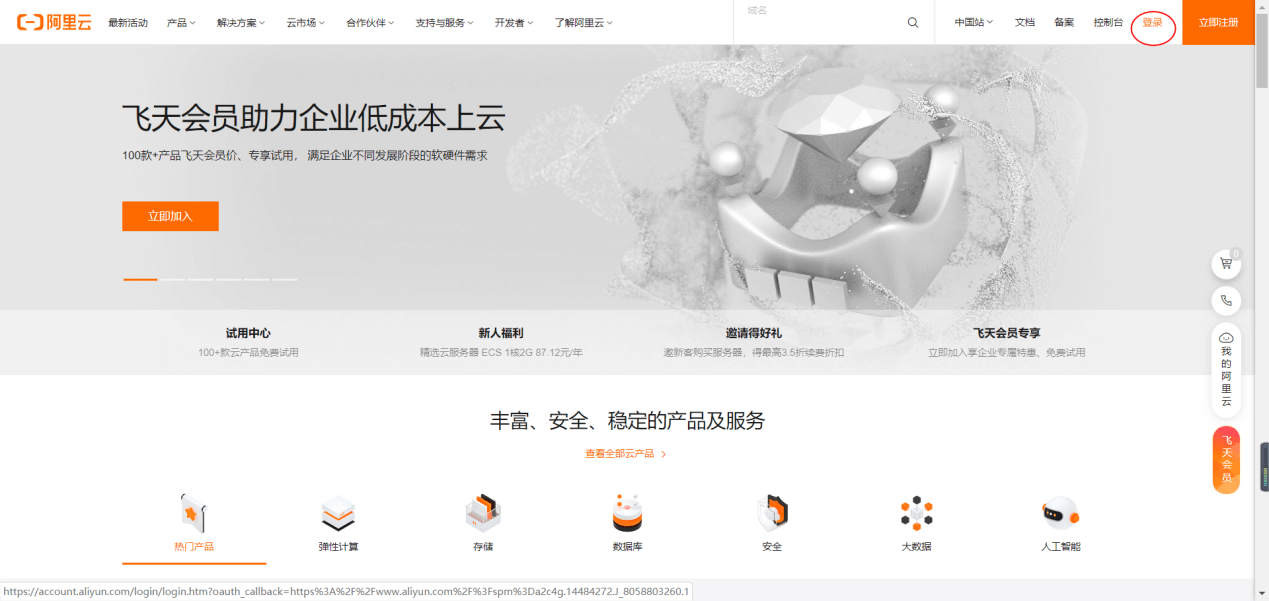The image size is (1269, 601).
Task: Click the phone contact icon
Action: (x=1226, y=300)
